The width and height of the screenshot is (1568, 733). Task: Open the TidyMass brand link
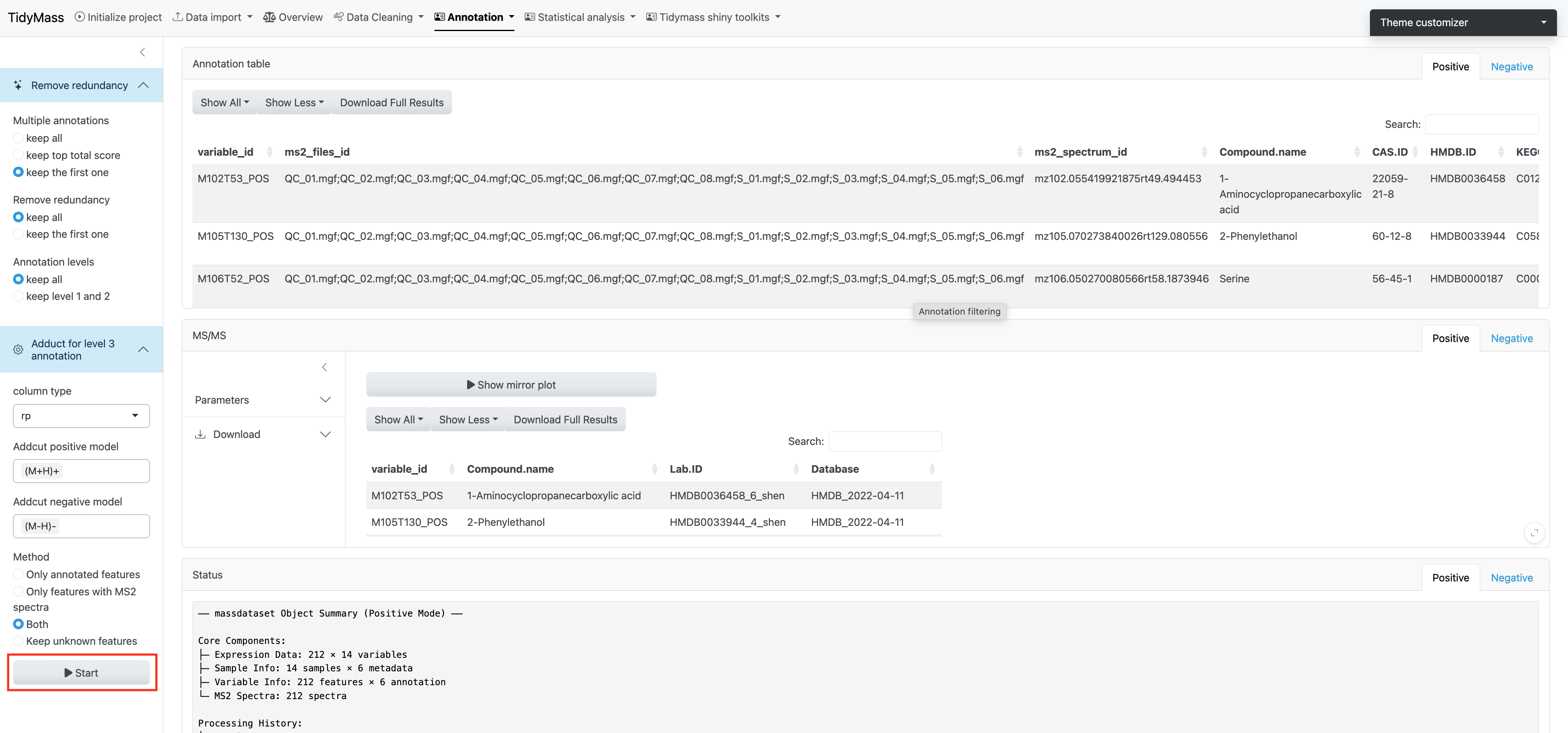[36, 17]
